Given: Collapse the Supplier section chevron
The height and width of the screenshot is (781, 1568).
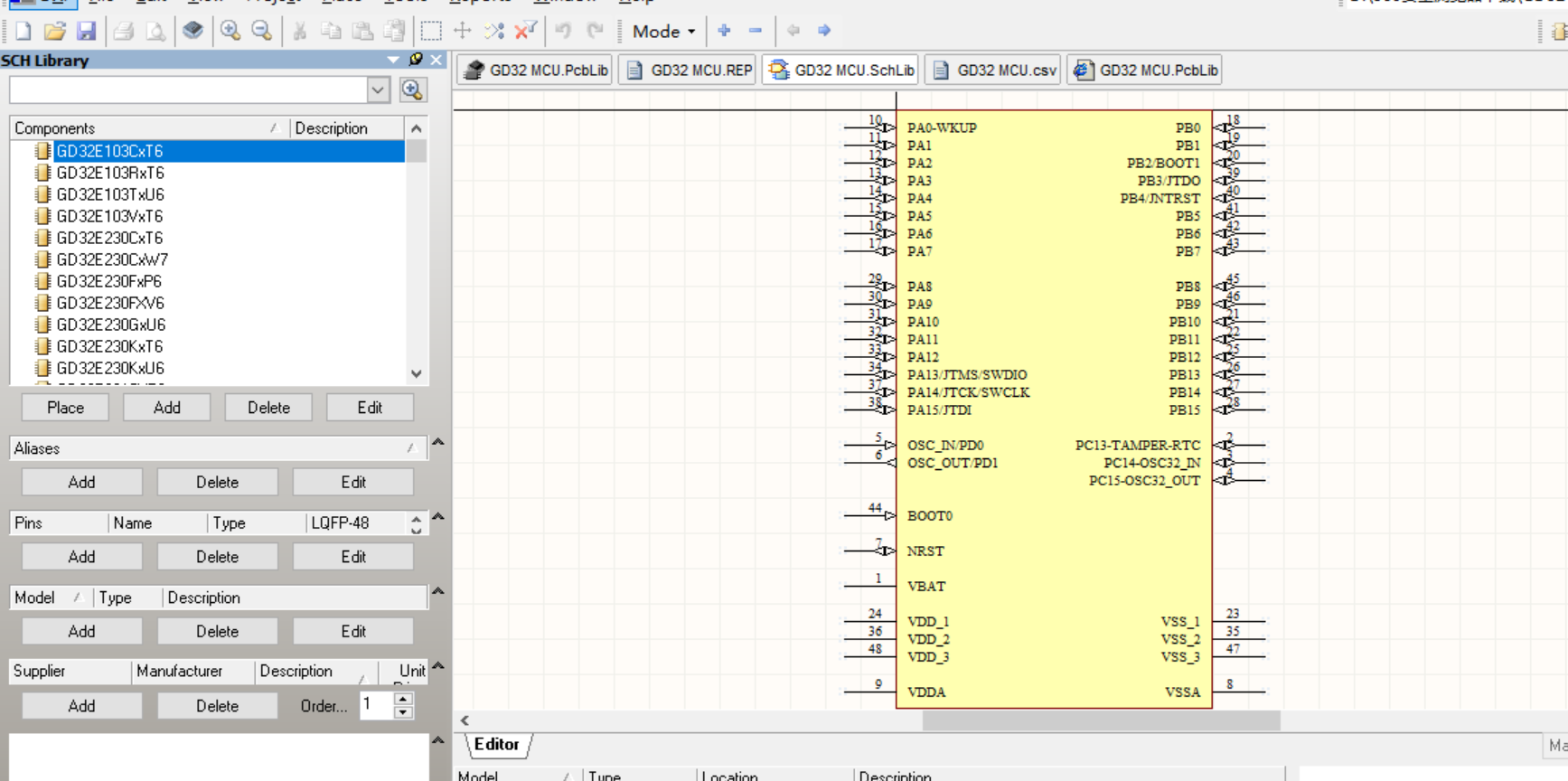Looking at the screenshot, I should 438,666.
